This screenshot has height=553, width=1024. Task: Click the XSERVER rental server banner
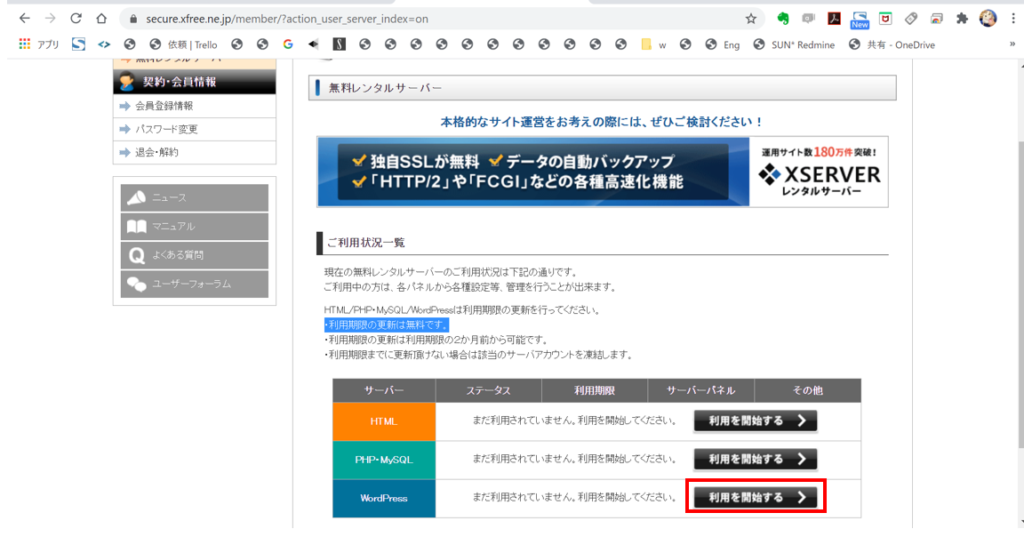pyautogui.click(x=602, y=172)
